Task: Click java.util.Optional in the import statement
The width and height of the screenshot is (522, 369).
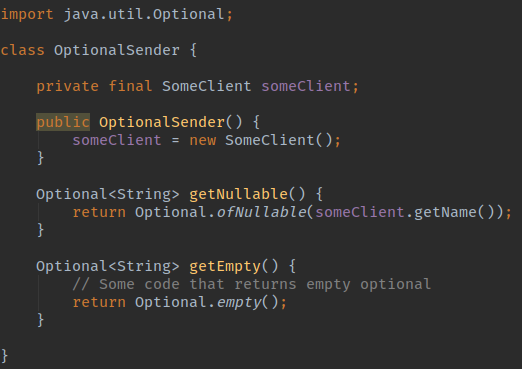Action: (144, 14)
